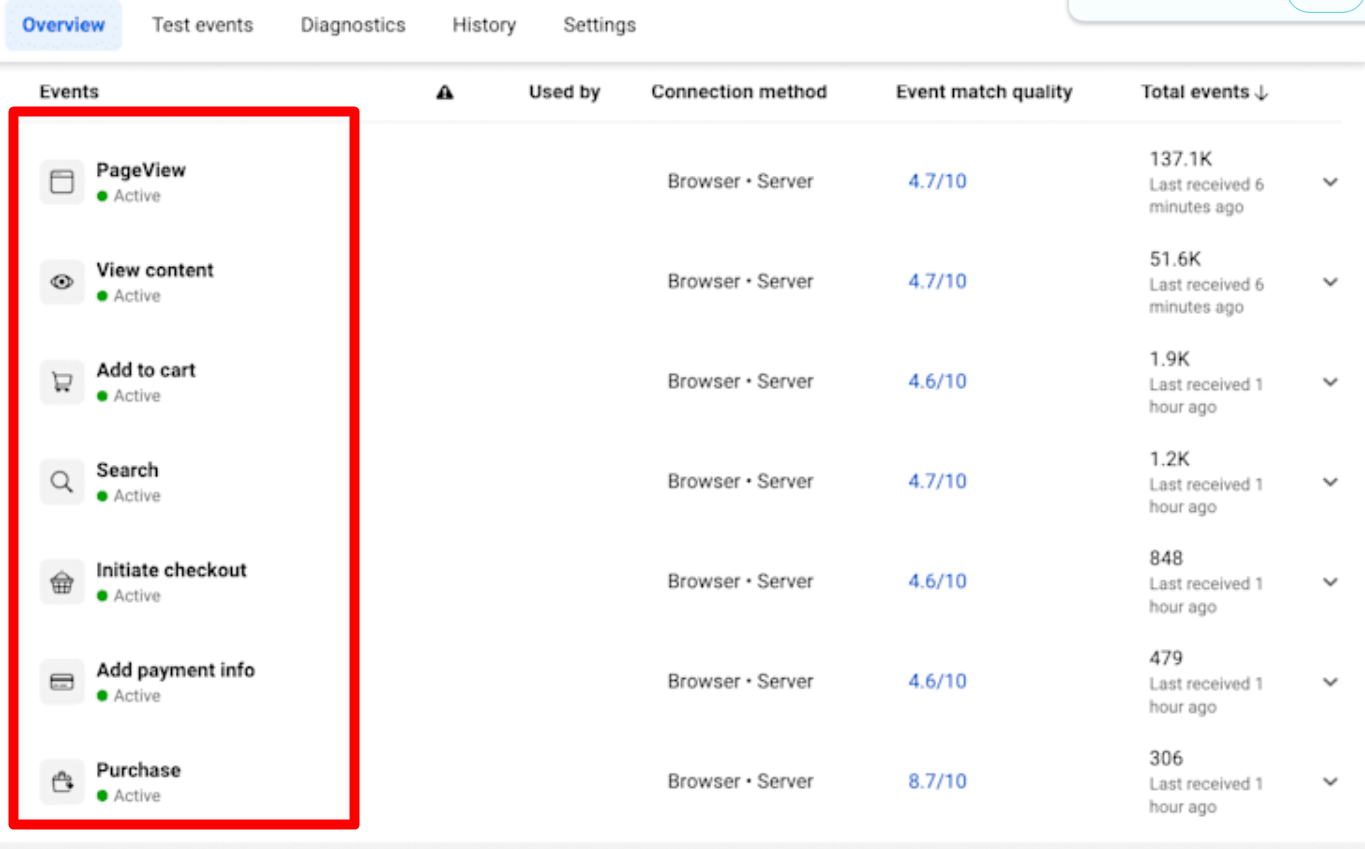Go to the History tab
This screenshot has width=1365, height=849.
coord(484,25)
